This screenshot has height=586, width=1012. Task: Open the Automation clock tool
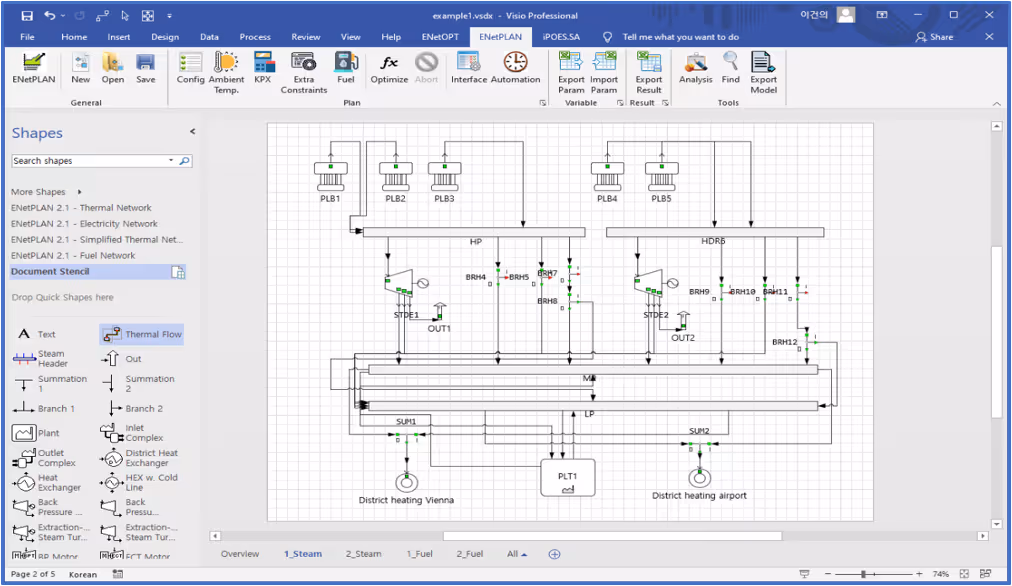point(515,68)
